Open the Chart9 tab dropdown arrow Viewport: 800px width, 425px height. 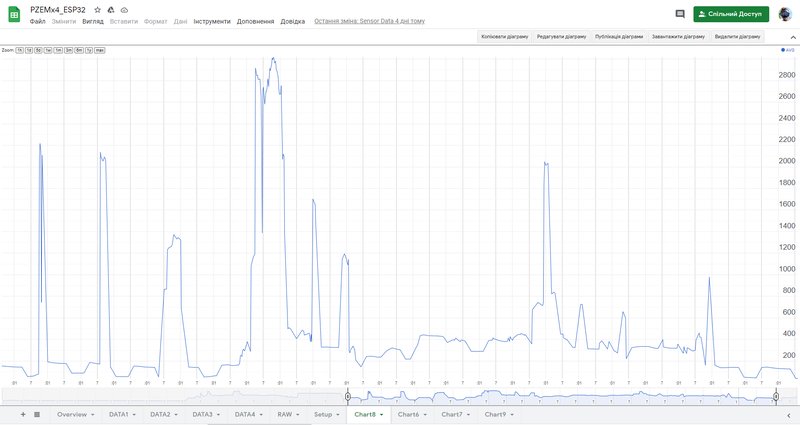tap(512, 415)
